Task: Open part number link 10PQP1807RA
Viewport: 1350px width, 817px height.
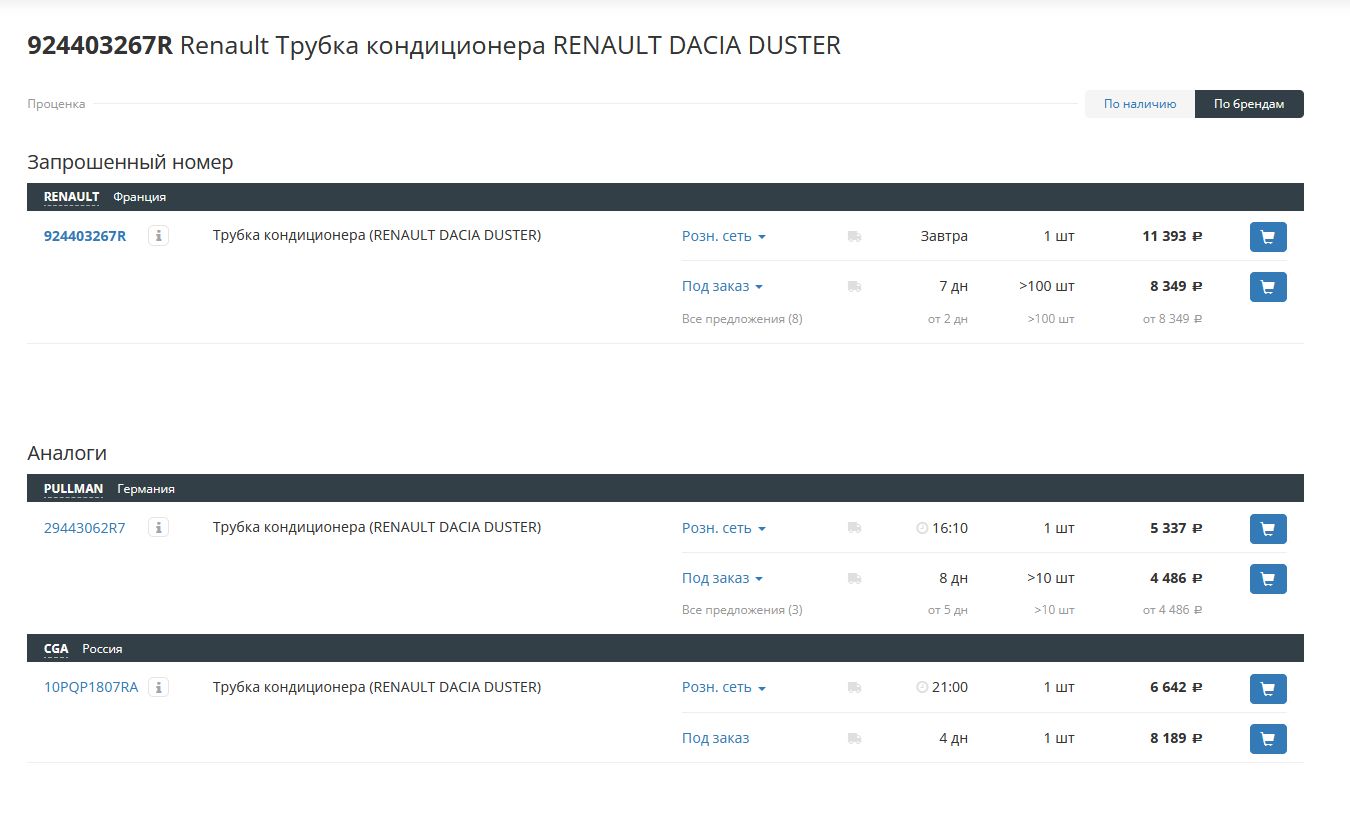Action: pos(91,688)
